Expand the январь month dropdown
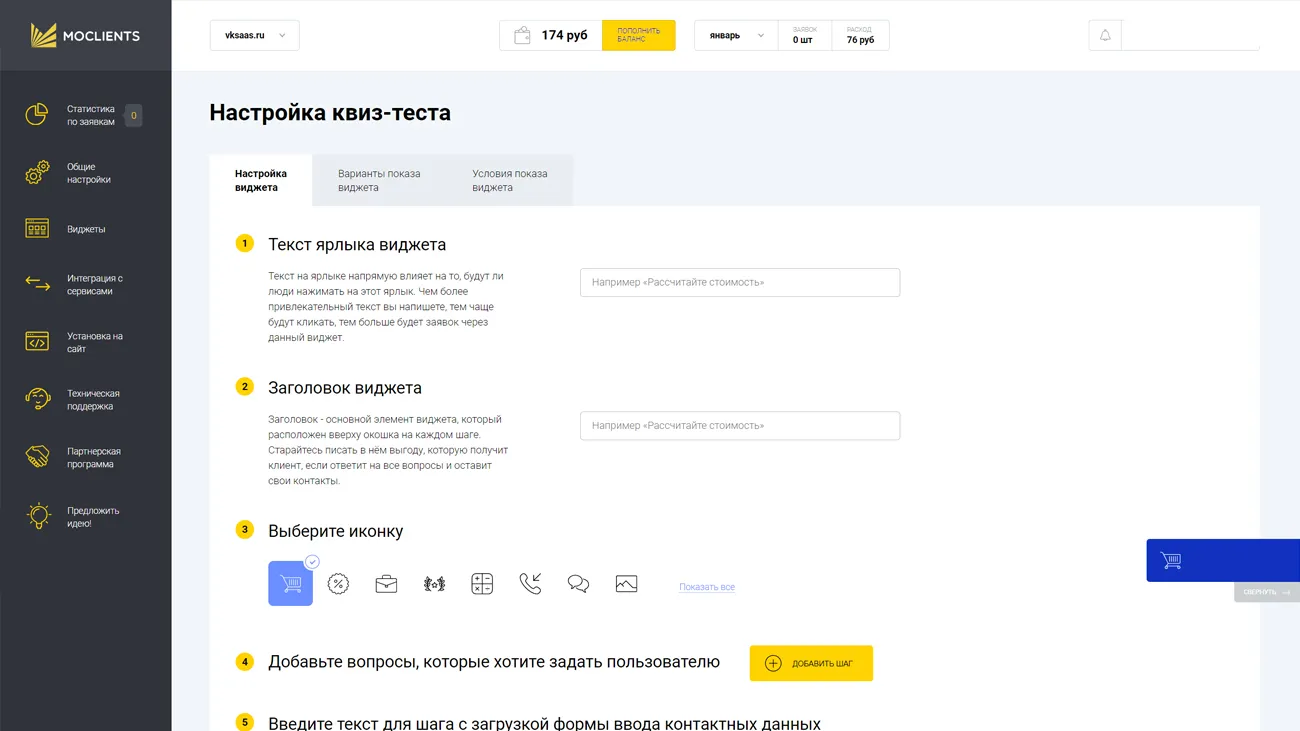 point(735,36)
